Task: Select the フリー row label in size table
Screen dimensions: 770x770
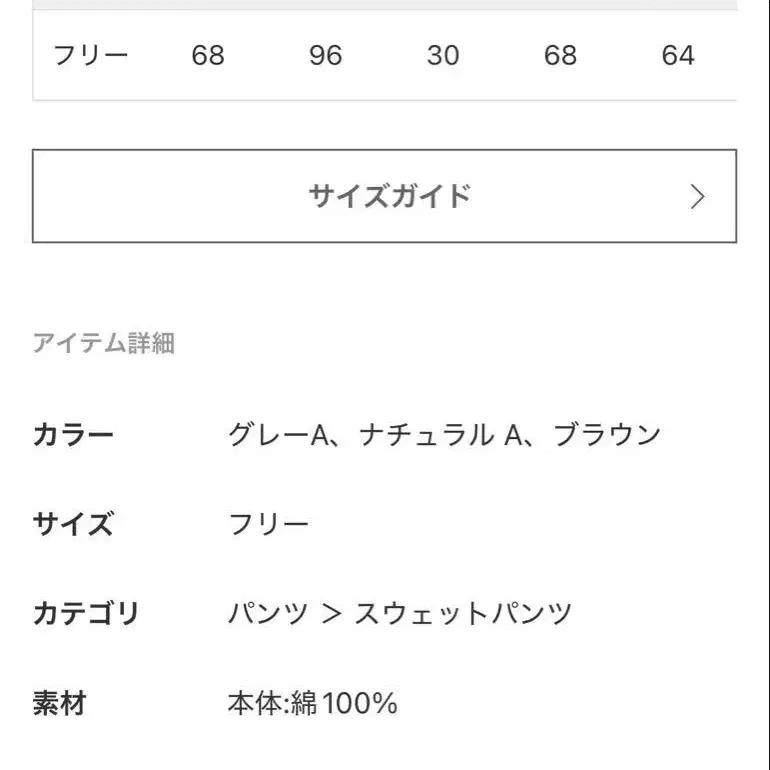Action: pyautogui.click(x=91, y=55)
